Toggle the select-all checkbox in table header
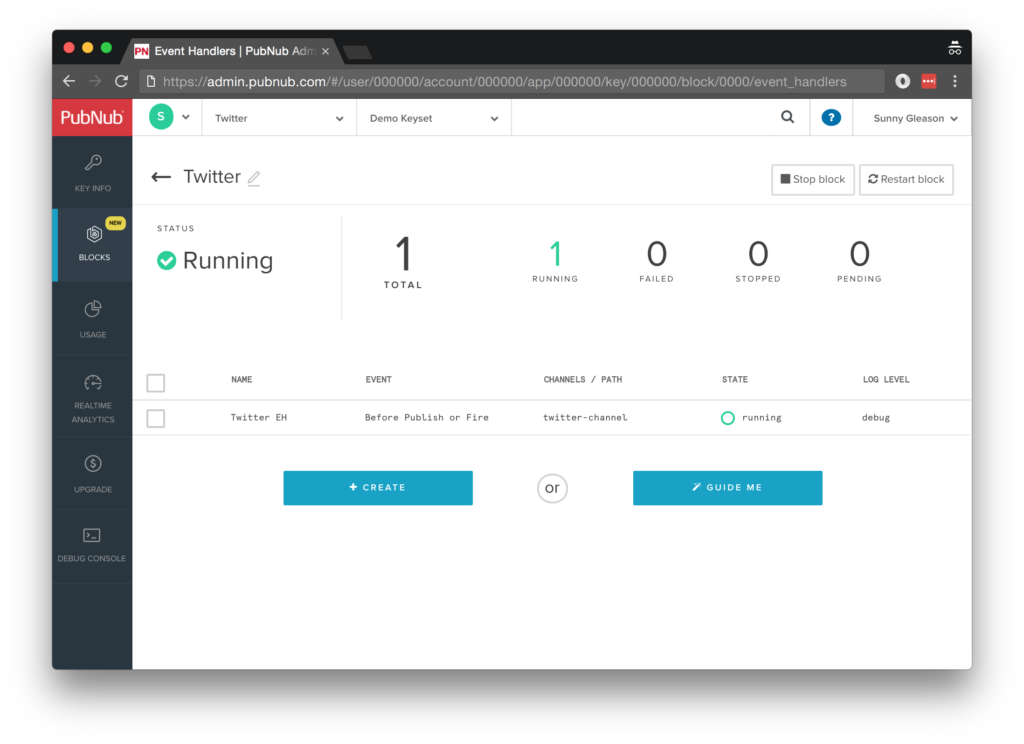 pyautogui.click(x=156, y=382)
